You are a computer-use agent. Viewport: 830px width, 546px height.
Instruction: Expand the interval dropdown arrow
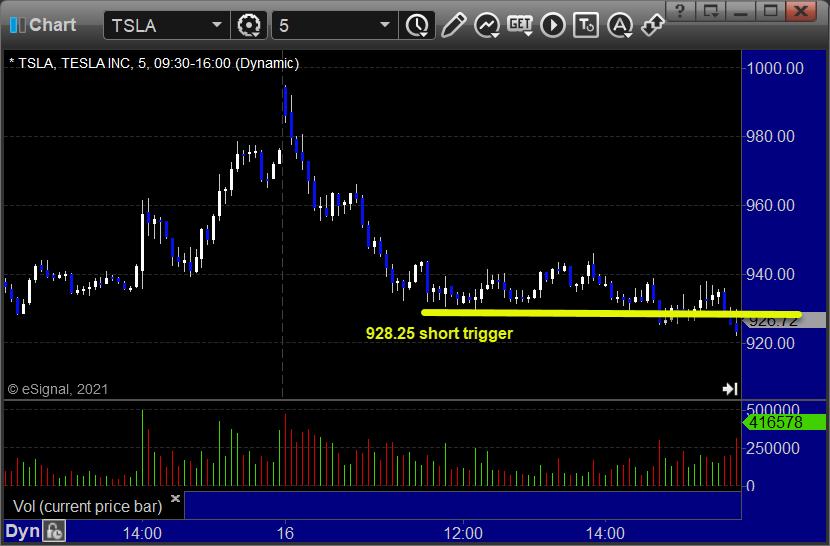coord(385,25)
